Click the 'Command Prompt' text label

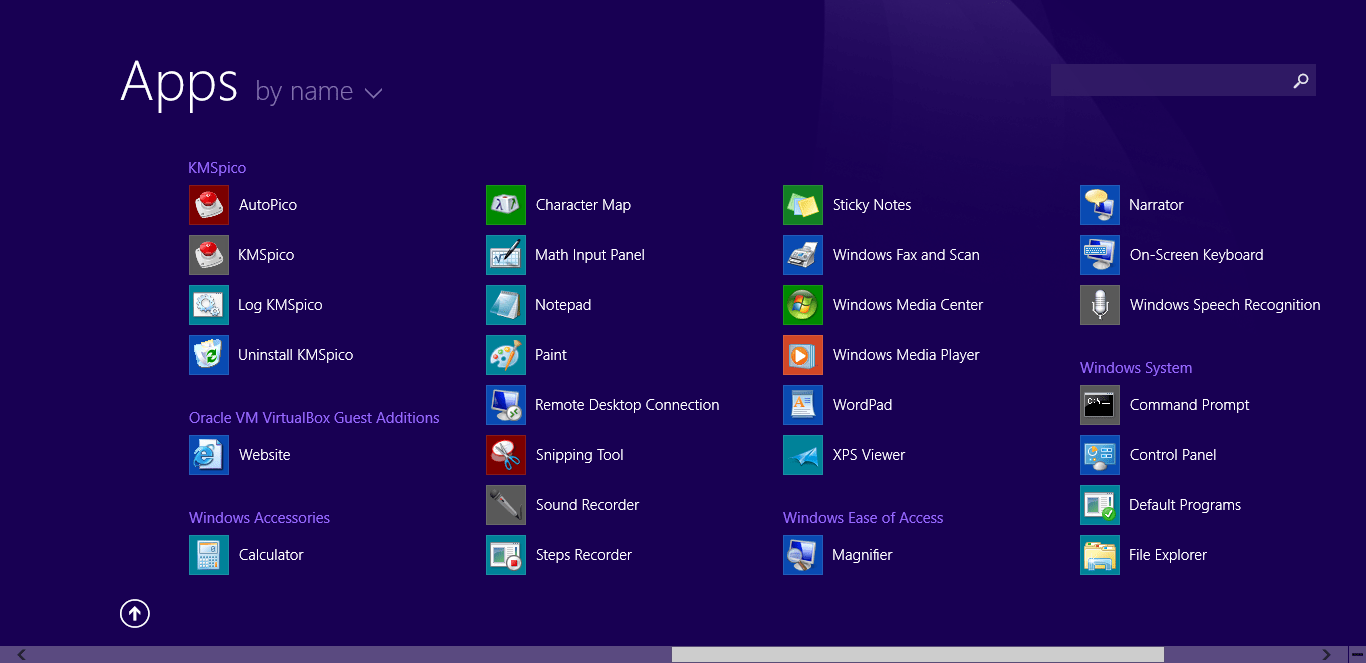click(1189, 405)
